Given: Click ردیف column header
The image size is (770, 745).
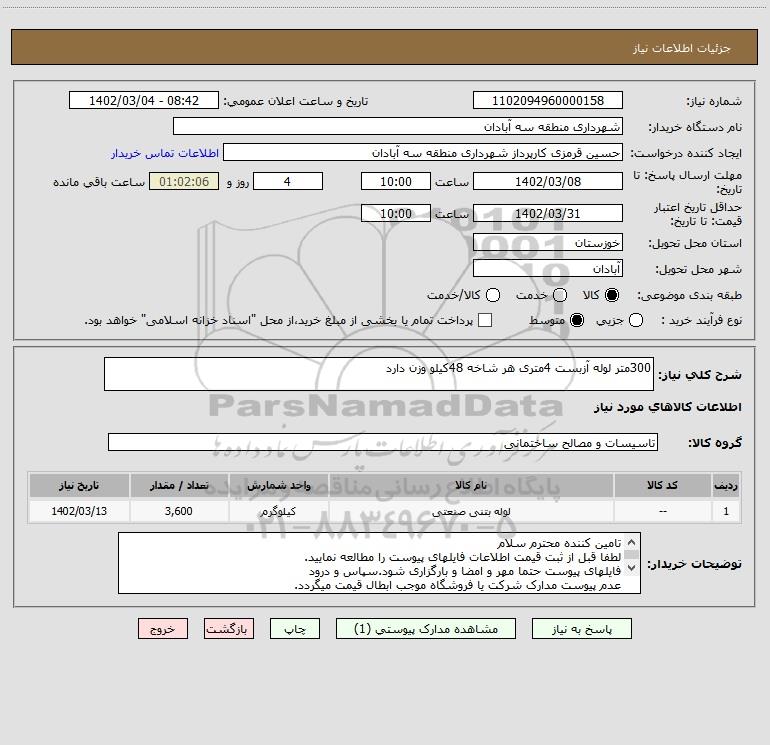Looking at the screenshot, I should [x=726, y=485].
